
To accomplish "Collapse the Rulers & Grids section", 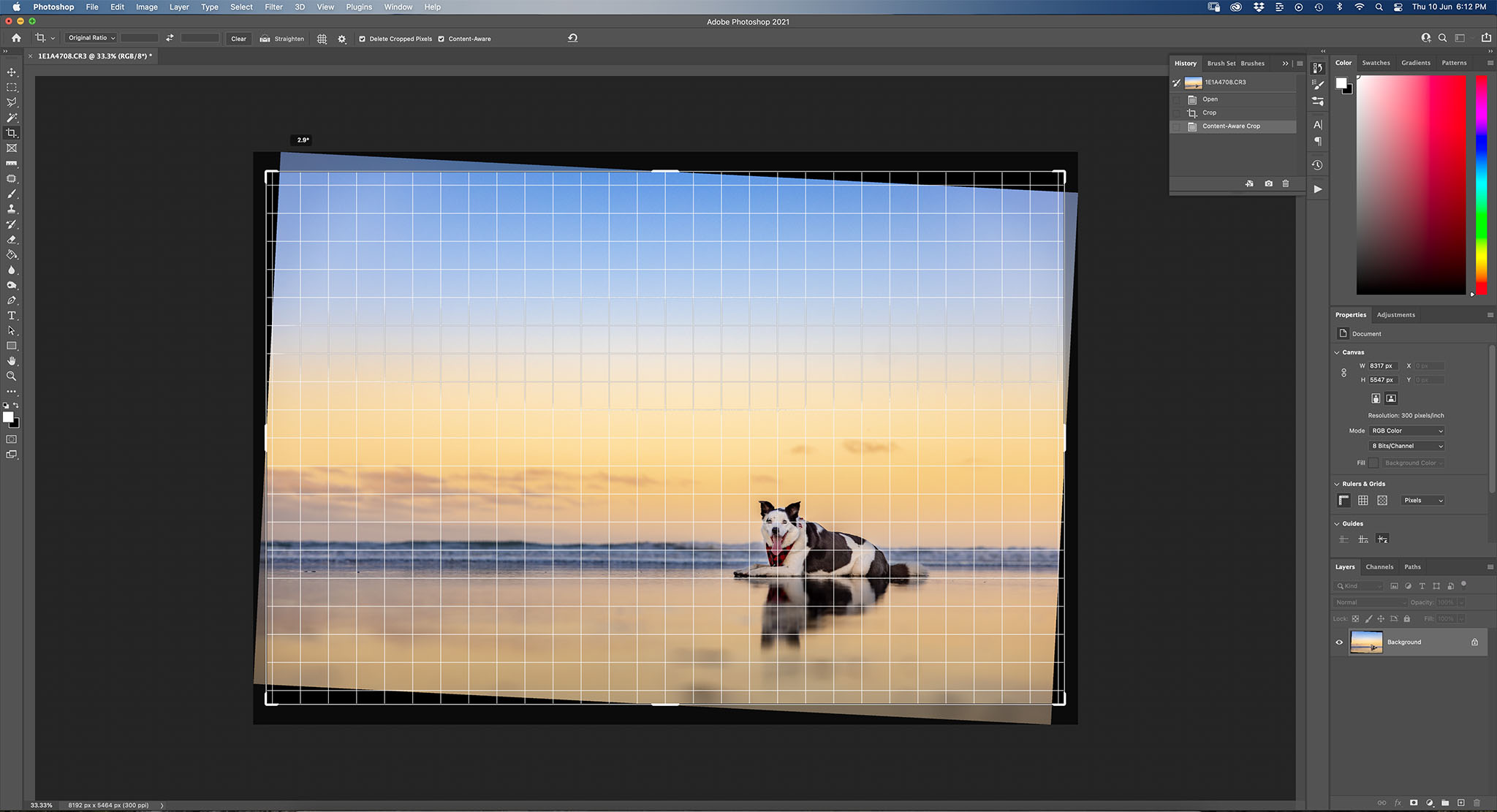I will pyautogui.click(x=1337, y=484).
